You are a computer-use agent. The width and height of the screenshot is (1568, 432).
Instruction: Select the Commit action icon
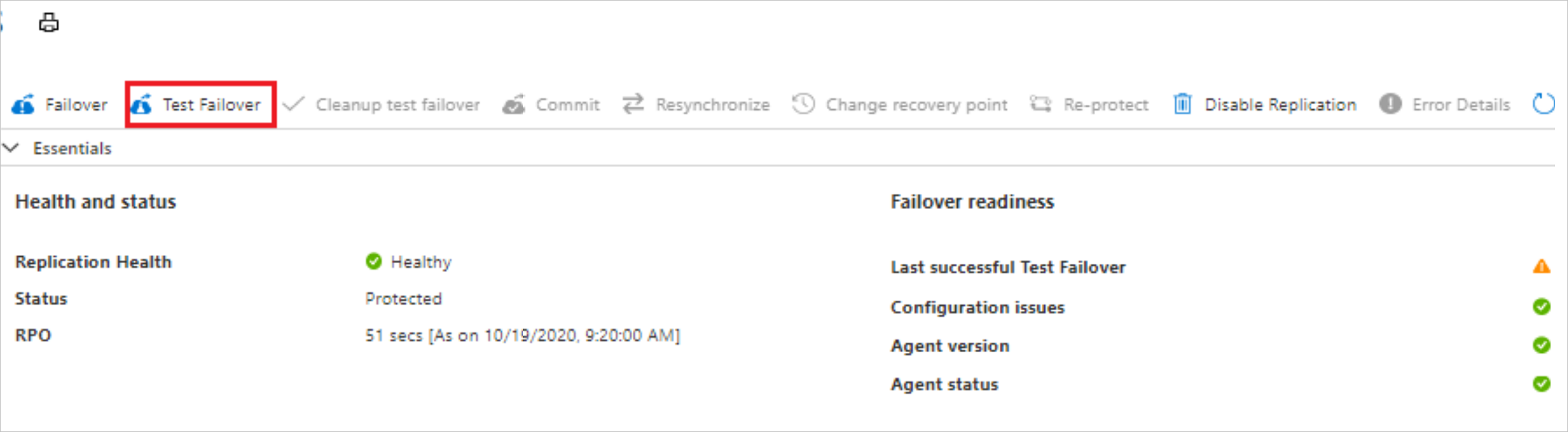click(513, 104)
